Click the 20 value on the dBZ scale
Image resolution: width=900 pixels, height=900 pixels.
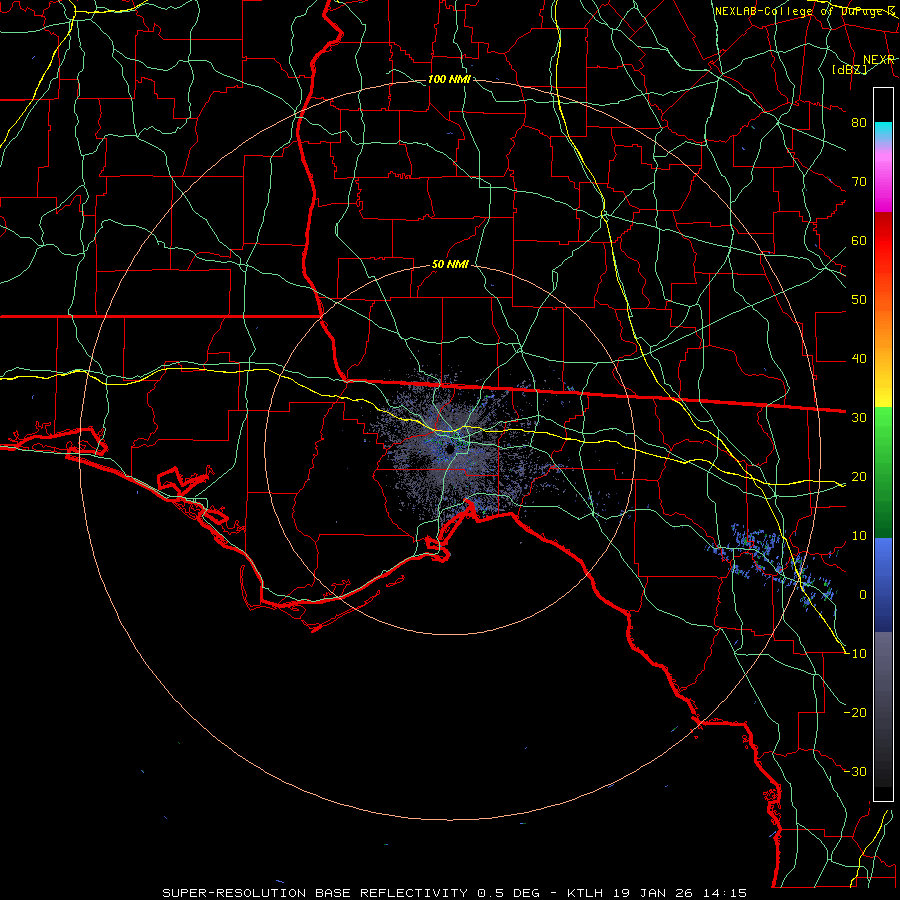[x=859, y=476]
